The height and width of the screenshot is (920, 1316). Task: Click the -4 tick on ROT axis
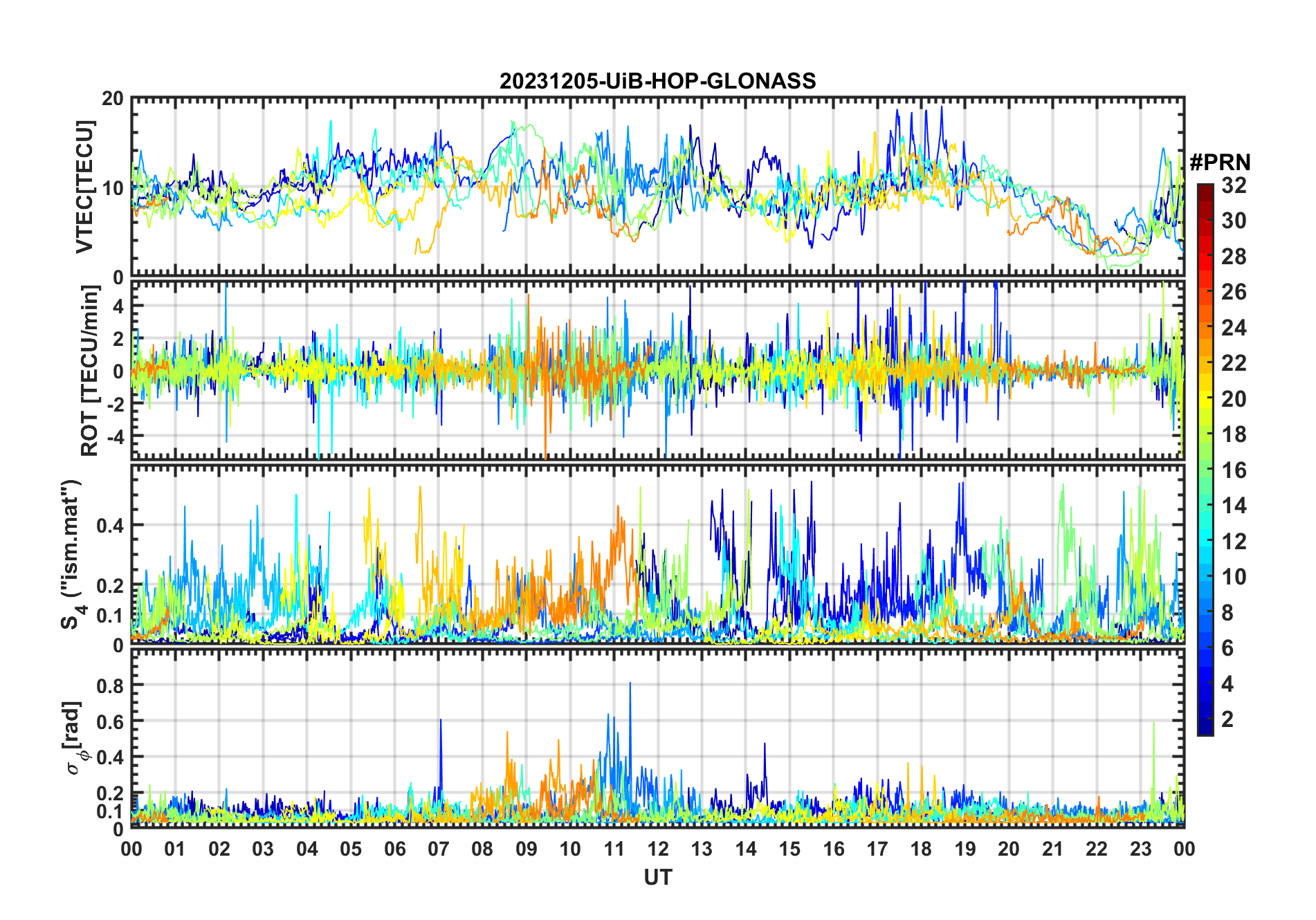tap(116, 436)
